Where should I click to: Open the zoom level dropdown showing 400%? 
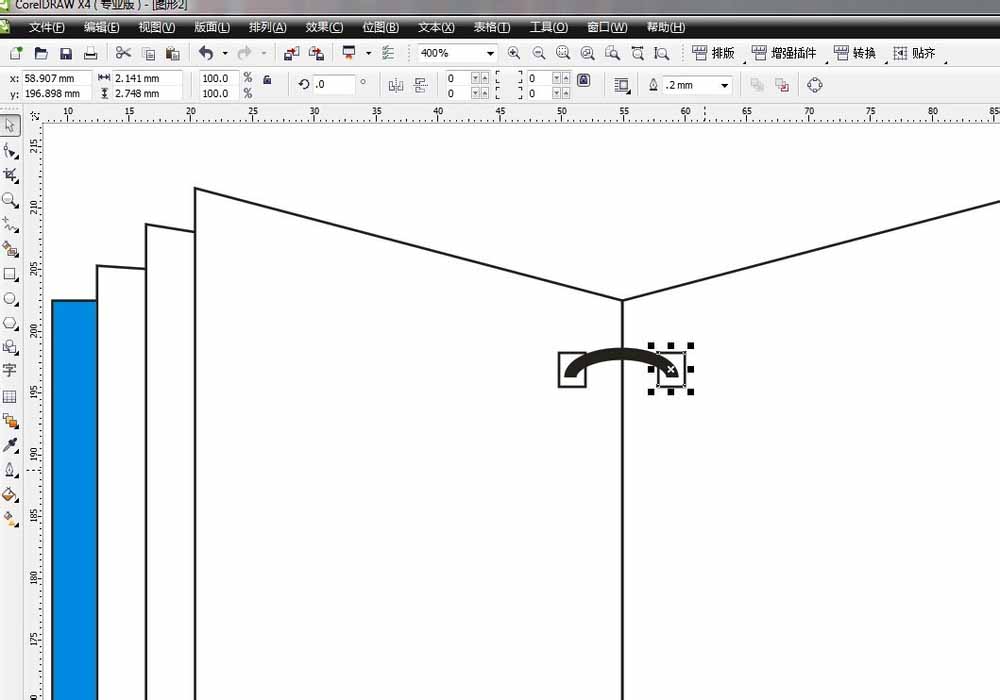[490, 52]
